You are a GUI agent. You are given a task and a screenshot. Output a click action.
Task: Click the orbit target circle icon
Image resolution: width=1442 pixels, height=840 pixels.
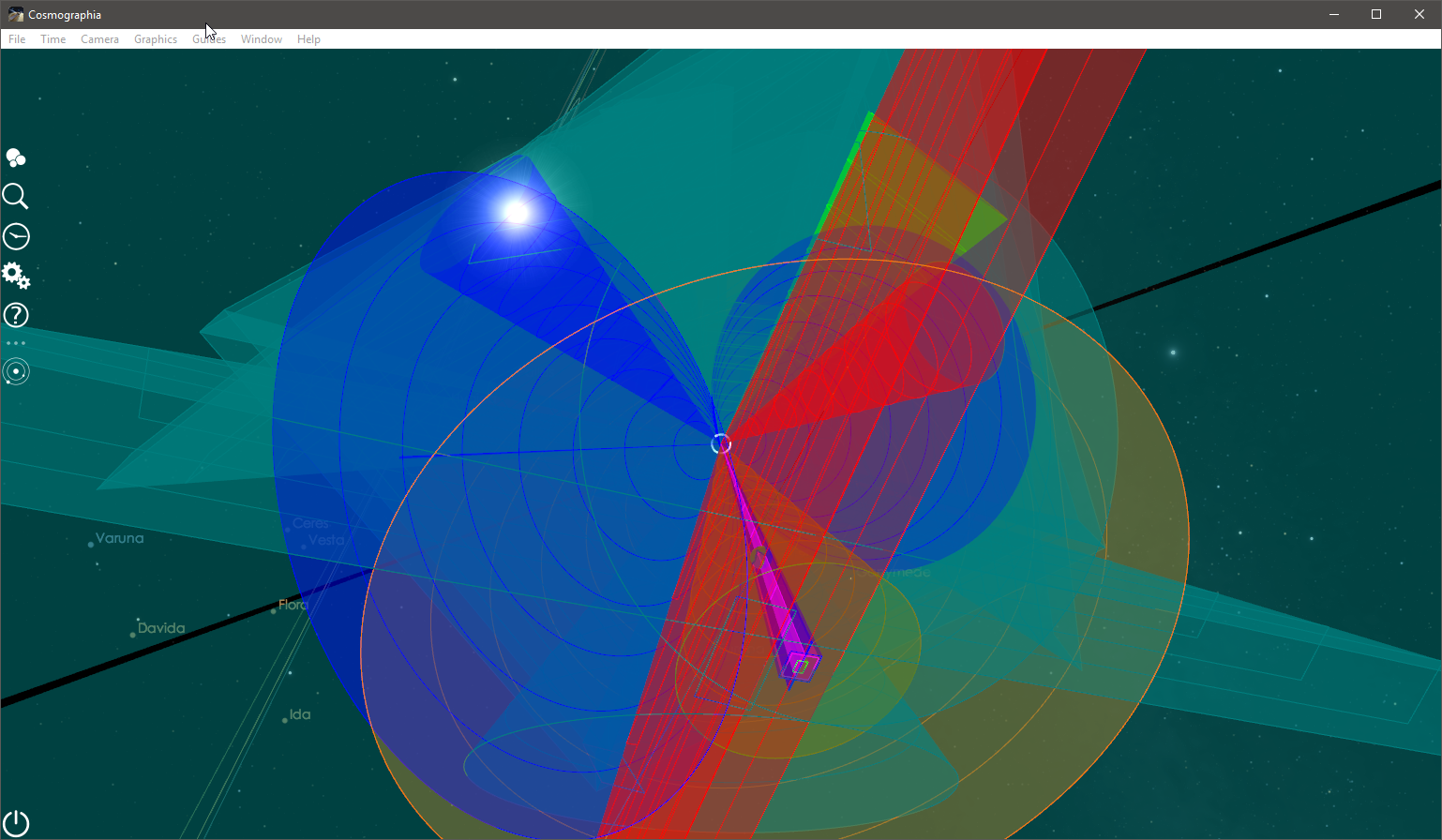[x=16, y=372]
